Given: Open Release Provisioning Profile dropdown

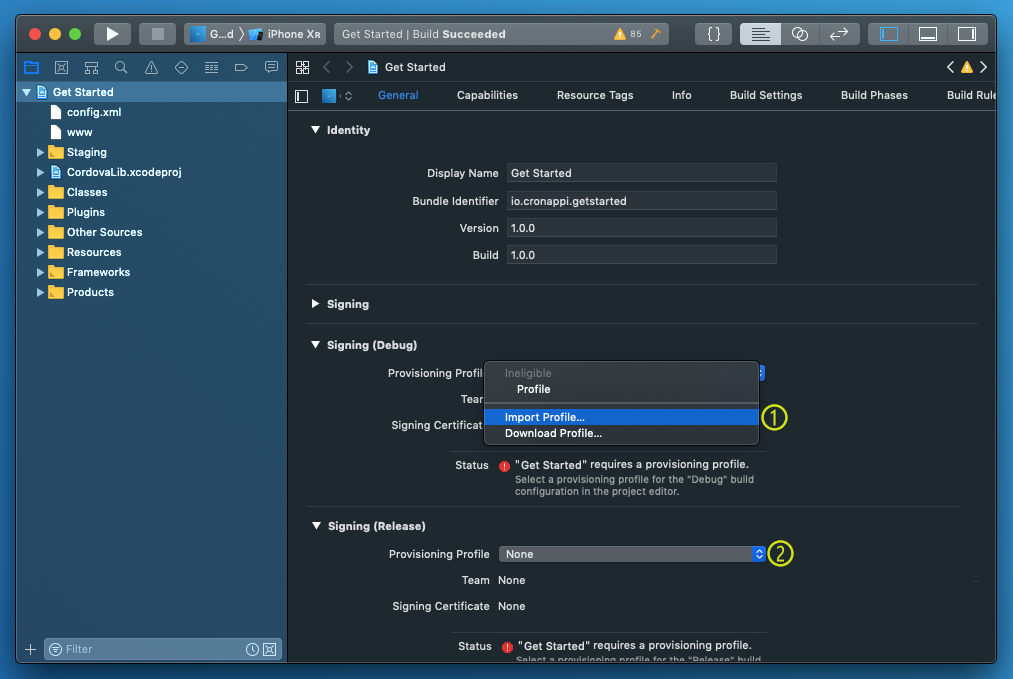Looking at the screenshot, I should (632, 554).
